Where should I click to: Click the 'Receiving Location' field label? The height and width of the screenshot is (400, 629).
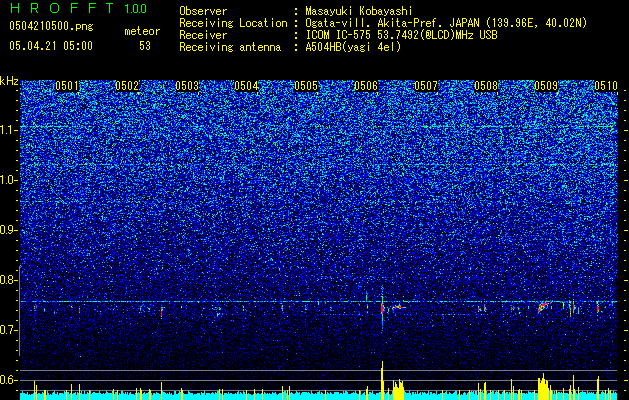[233, 23]
